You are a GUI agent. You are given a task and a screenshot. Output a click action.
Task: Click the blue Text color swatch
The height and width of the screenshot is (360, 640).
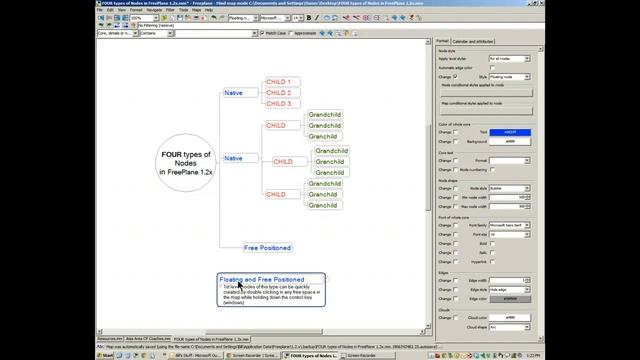tap(510, 132)
